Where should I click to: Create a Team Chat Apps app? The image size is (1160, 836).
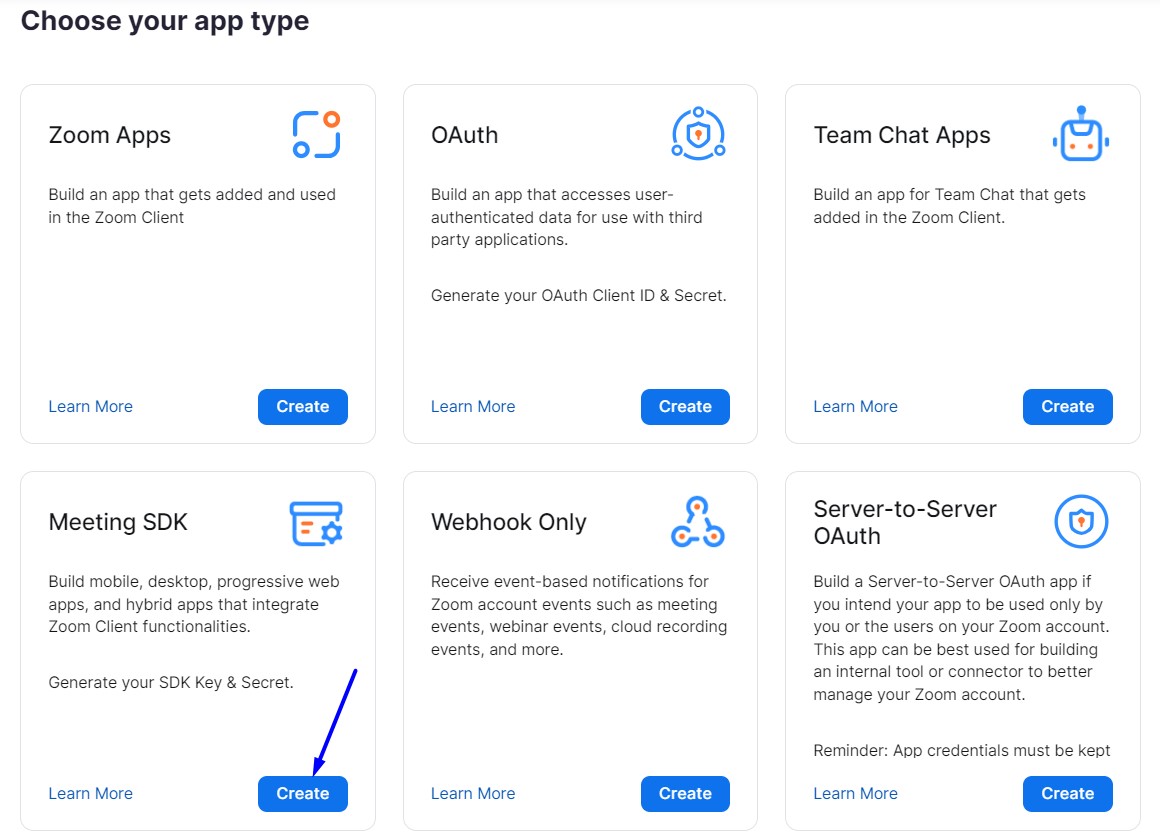(x=1068, y=407)
